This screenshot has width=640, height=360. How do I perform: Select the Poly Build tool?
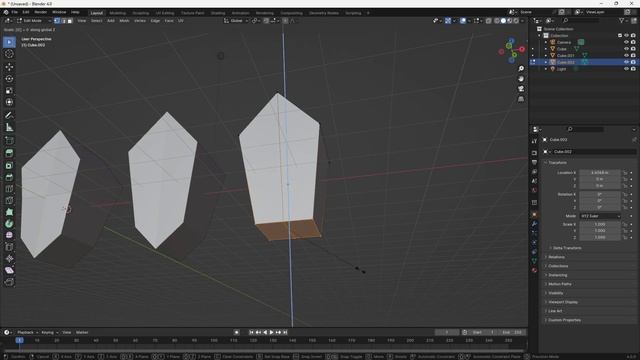9,212
